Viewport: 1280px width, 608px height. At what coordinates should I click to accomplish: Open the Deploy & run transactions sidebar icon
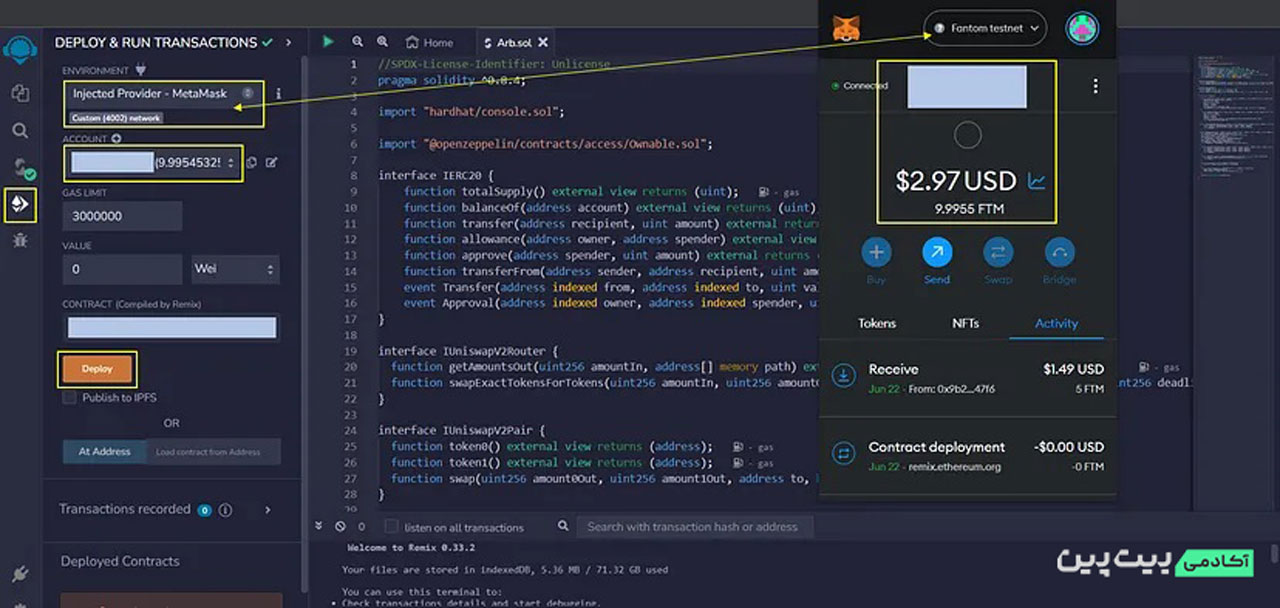(x=20, y=204)
